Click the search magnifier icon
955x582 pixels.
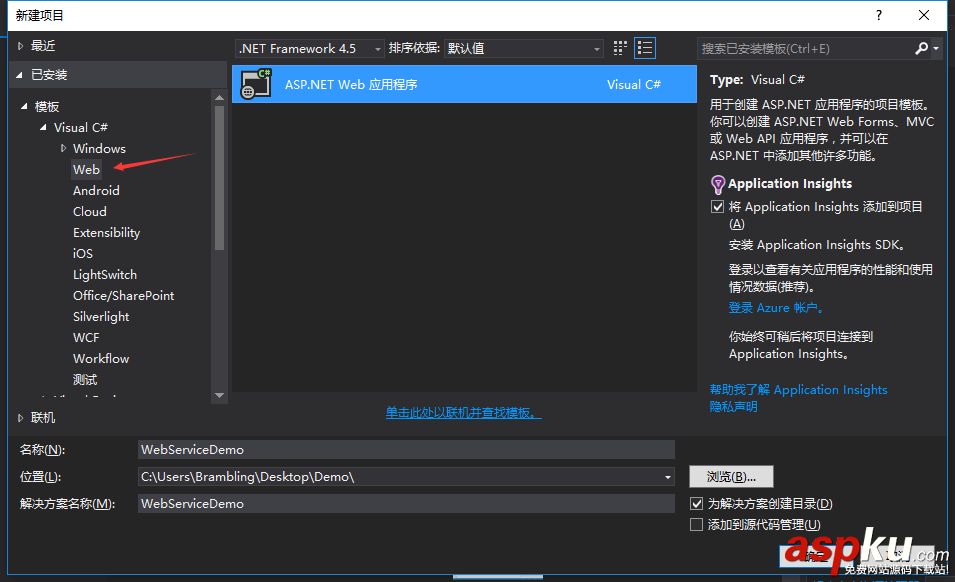922,48
